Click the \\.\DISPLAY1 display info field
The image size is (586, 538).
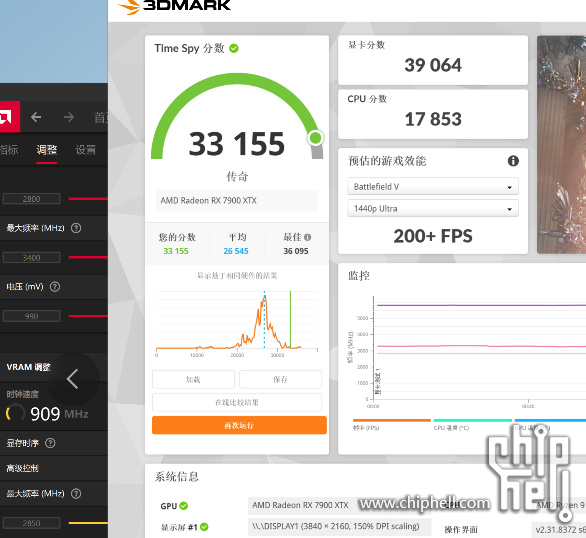coord(339,526)
